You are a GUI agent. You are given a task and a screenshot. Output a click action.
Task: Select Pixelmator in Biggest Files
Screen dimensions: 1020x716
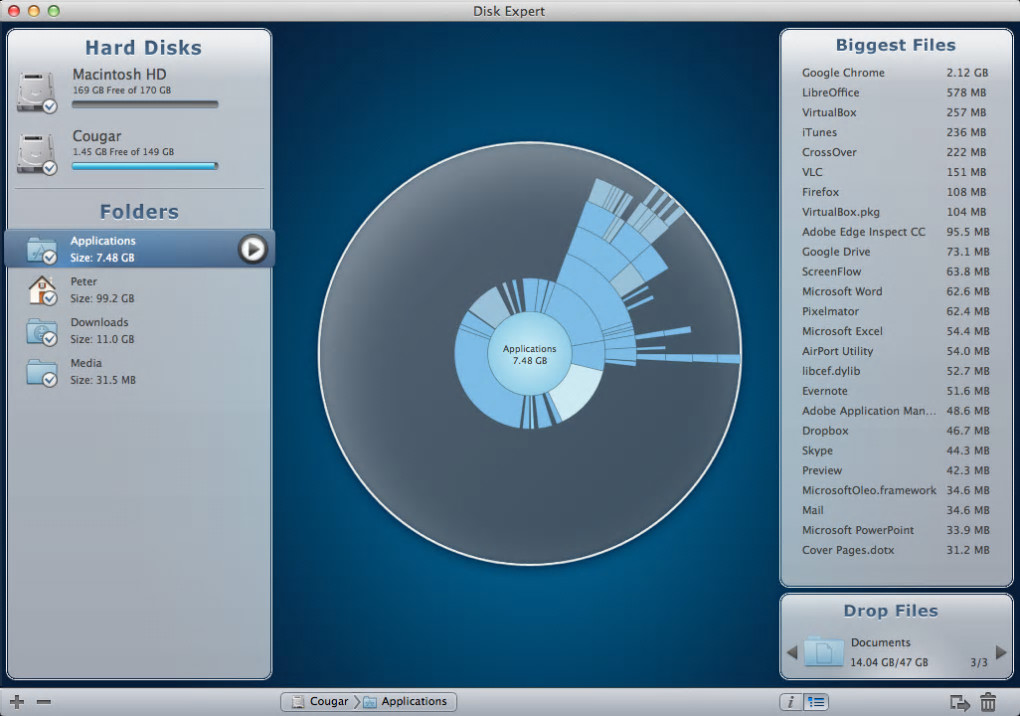pyautogui.click(x=895, y=312)
